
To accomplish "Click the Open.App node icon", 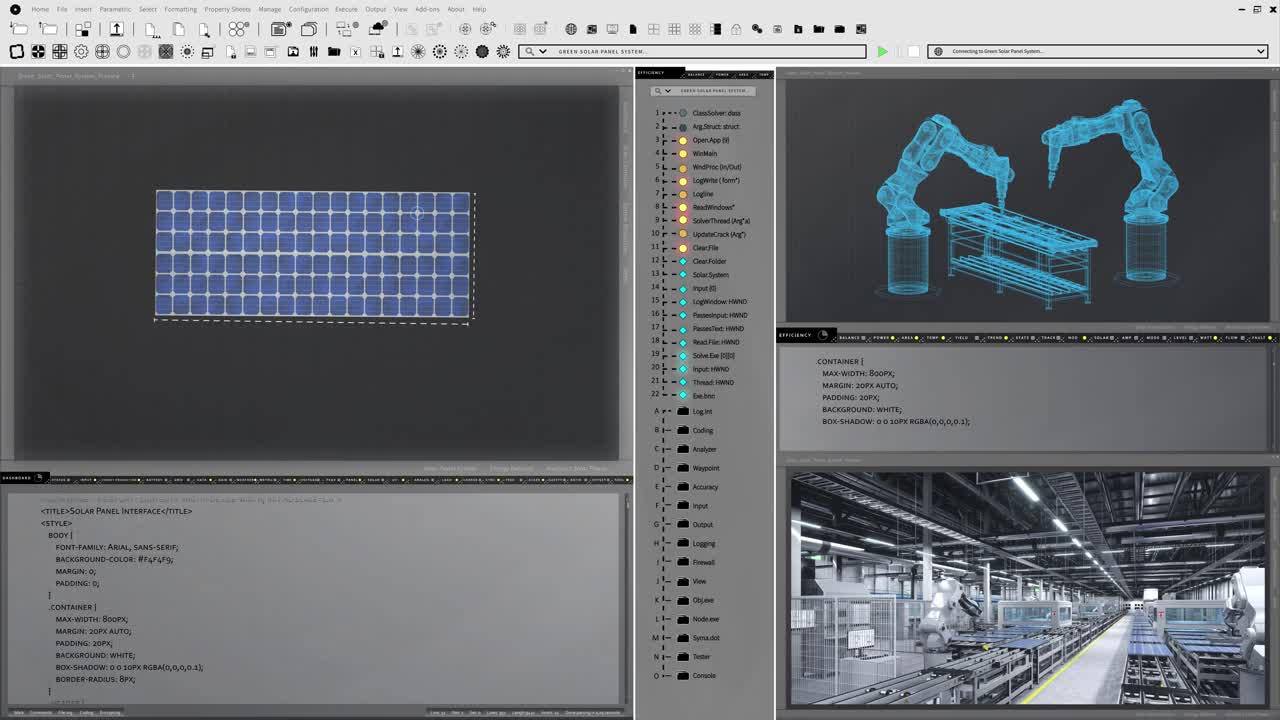I will 683,140.
